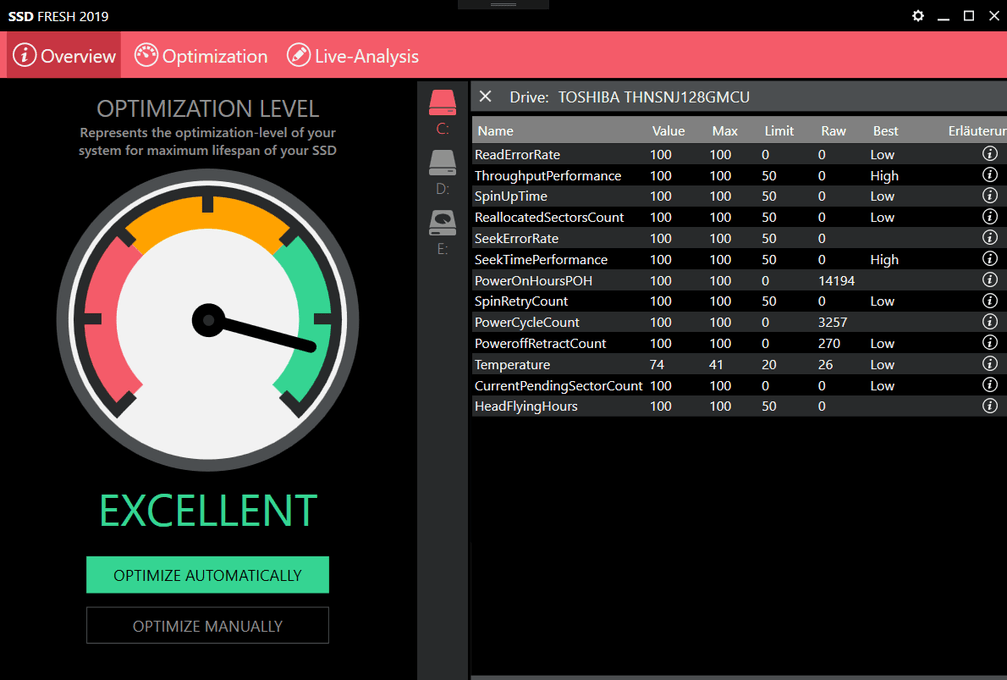Select the ReadErrorRate attribute name
This screenshot has height=680, width=1007.
point(517,155)
